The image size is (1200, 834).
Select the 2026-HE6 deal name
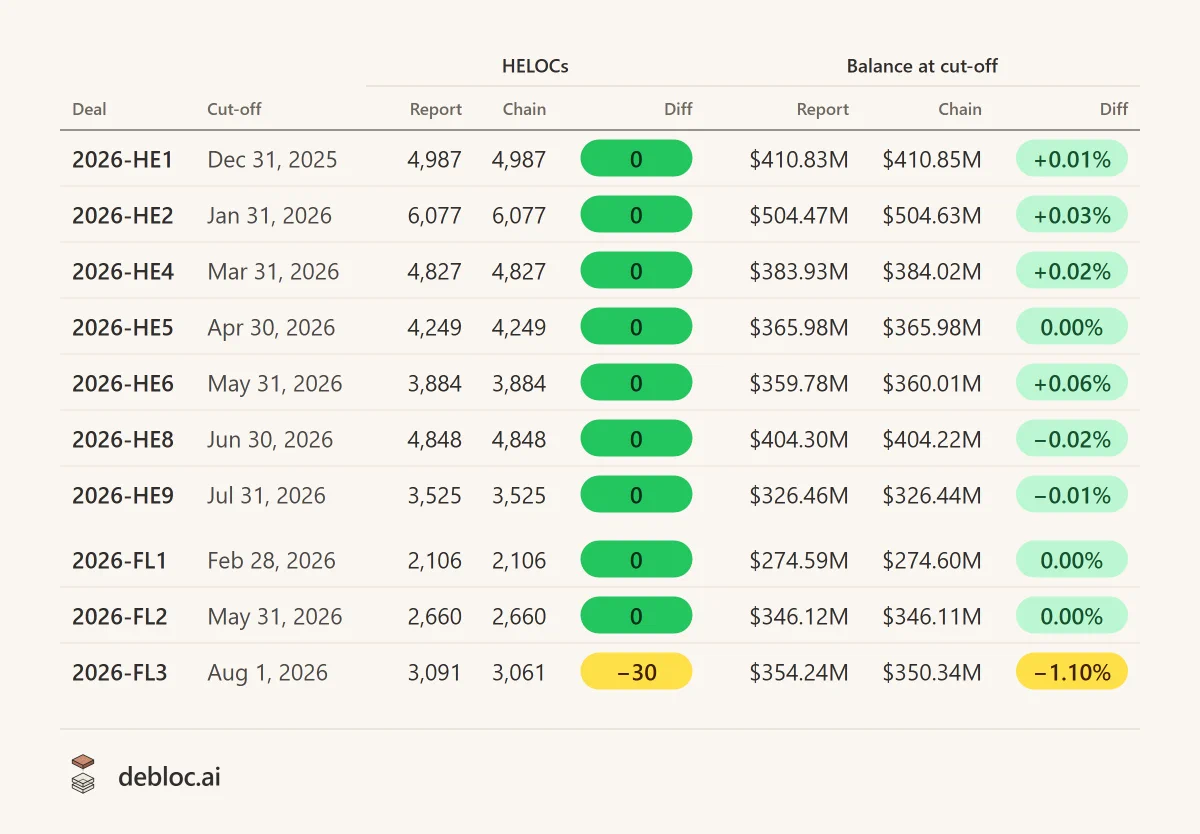point(122,383)
